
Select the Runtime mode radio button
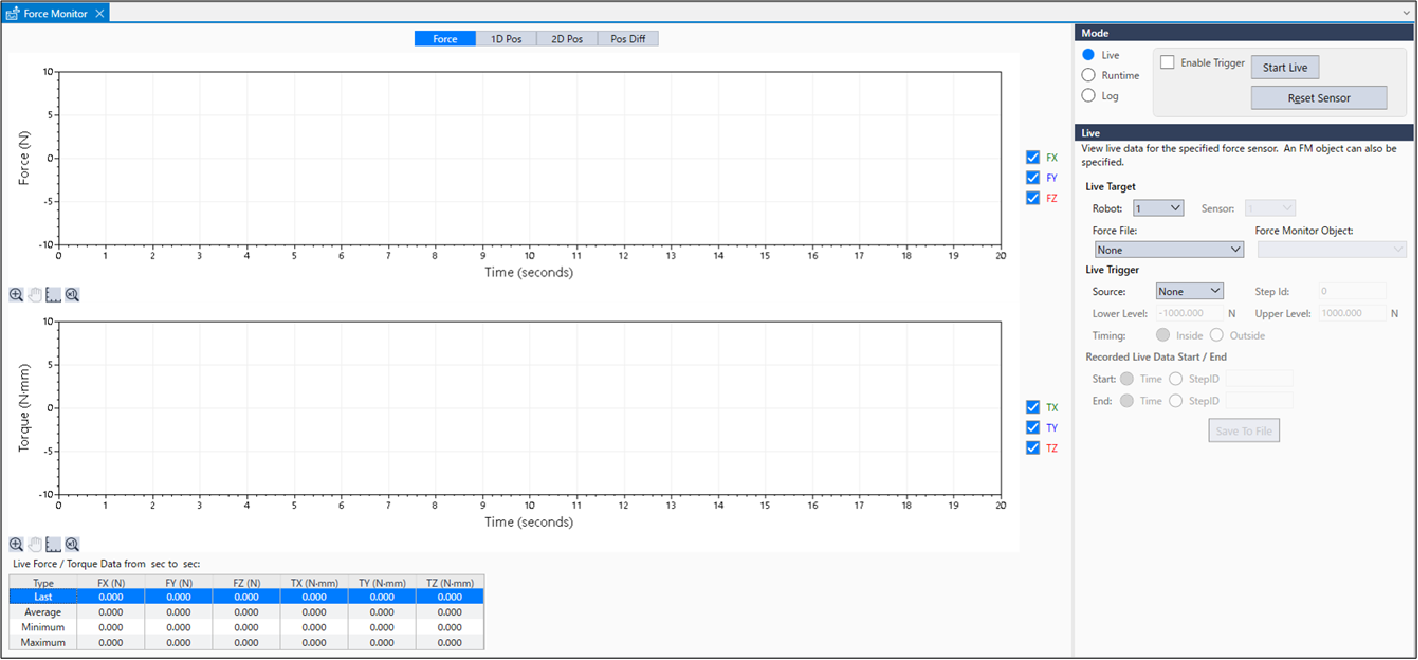[x=1089, y=75]
